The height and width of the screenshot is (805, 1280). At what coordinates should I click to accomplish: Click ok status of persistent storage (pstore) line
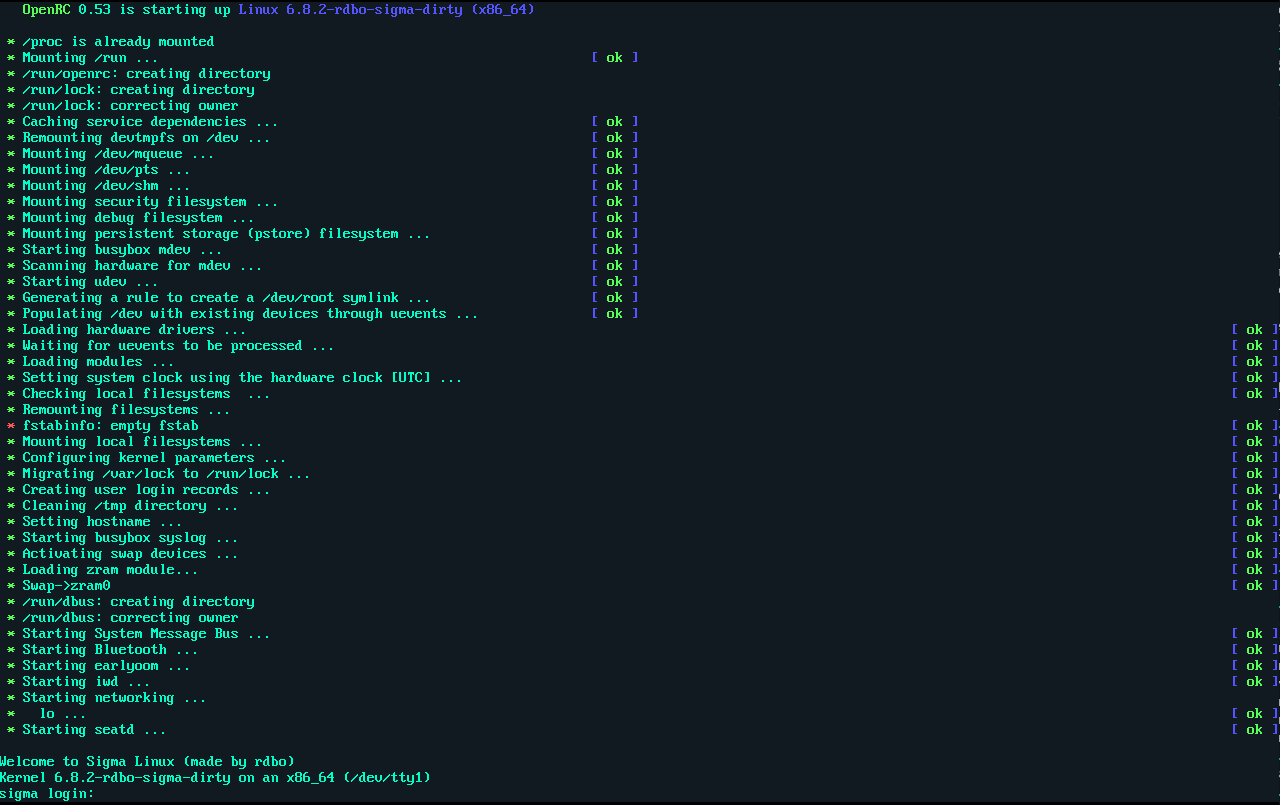[614, 234]
